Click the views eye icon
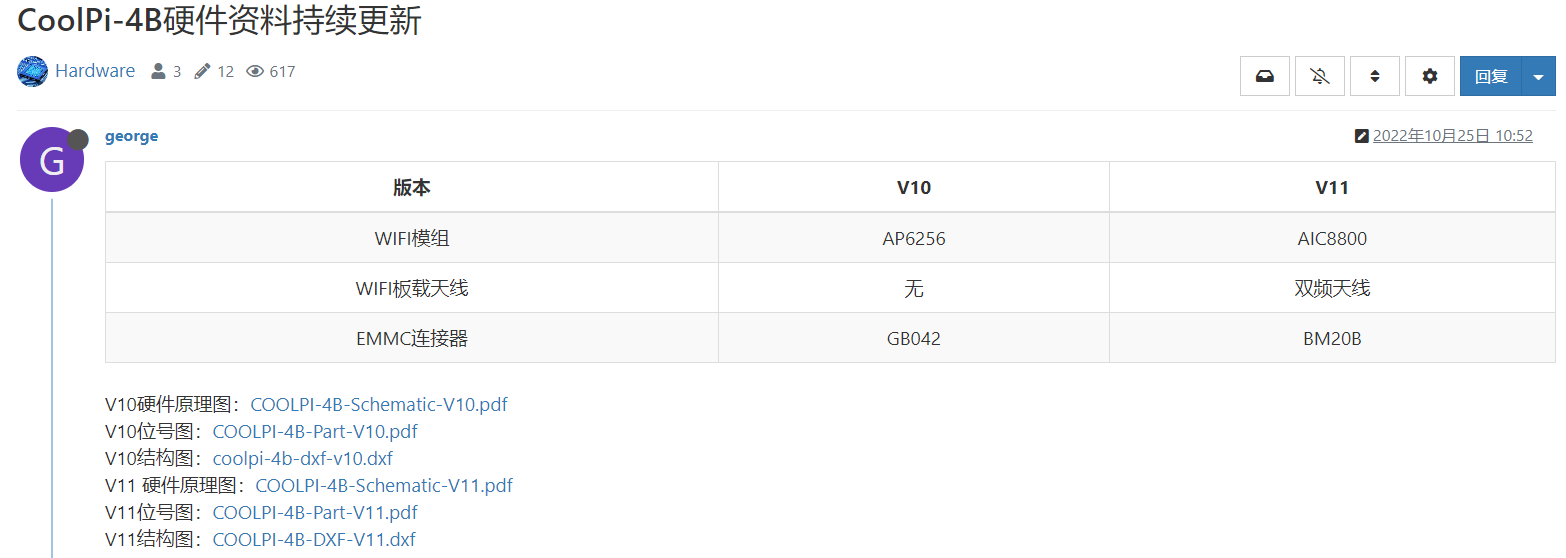Screen dimensions: 1566x558 click(x=255, y=72)
